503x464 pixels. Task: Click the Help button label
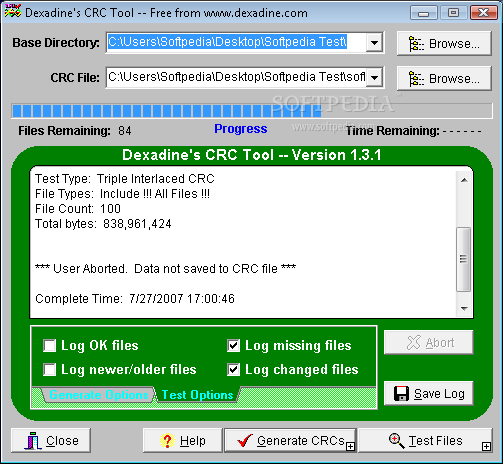pyautogui.click(x=193, y=441)
